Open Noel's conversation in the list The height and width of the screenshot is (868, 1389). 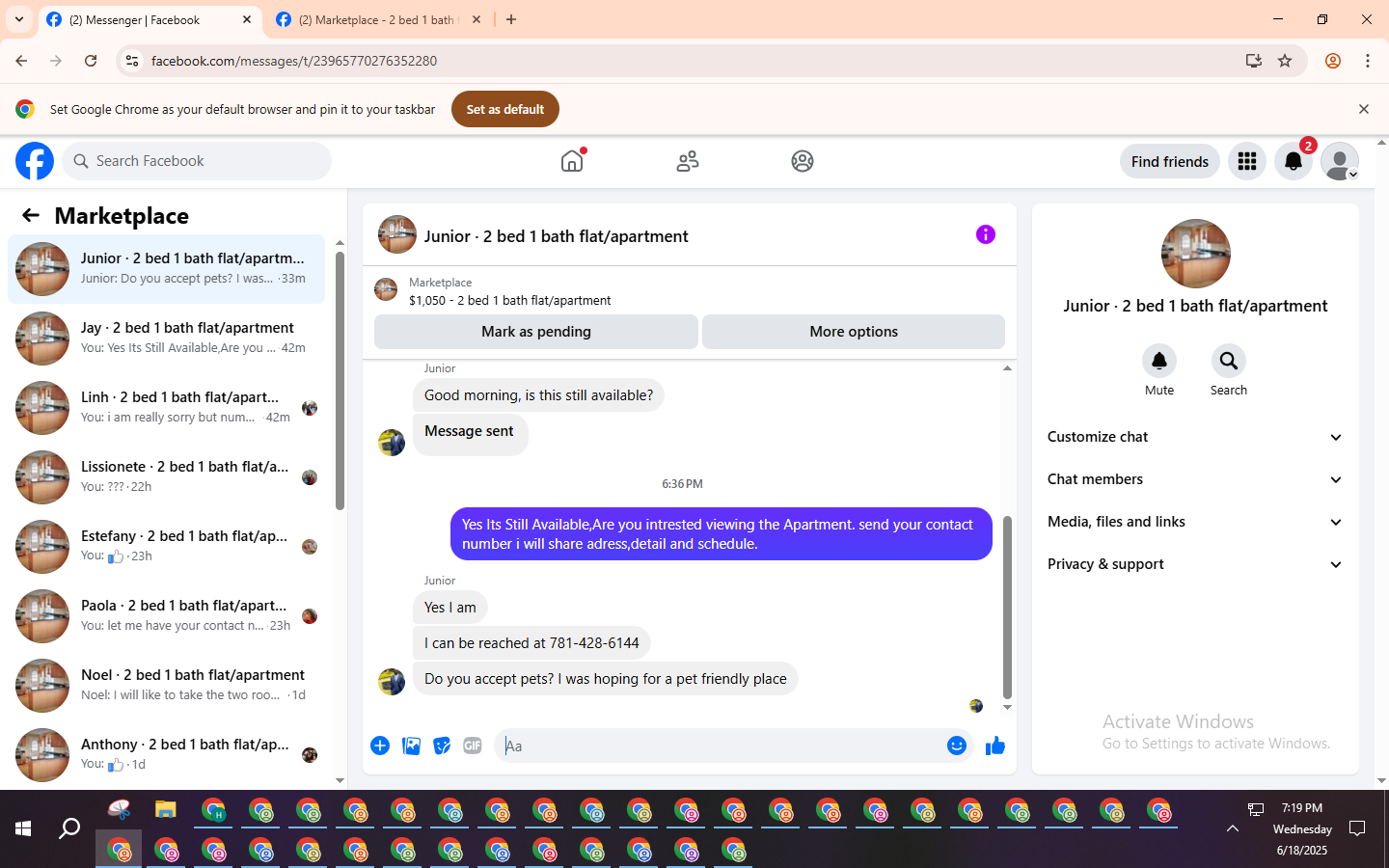click(x=166, y=686)
